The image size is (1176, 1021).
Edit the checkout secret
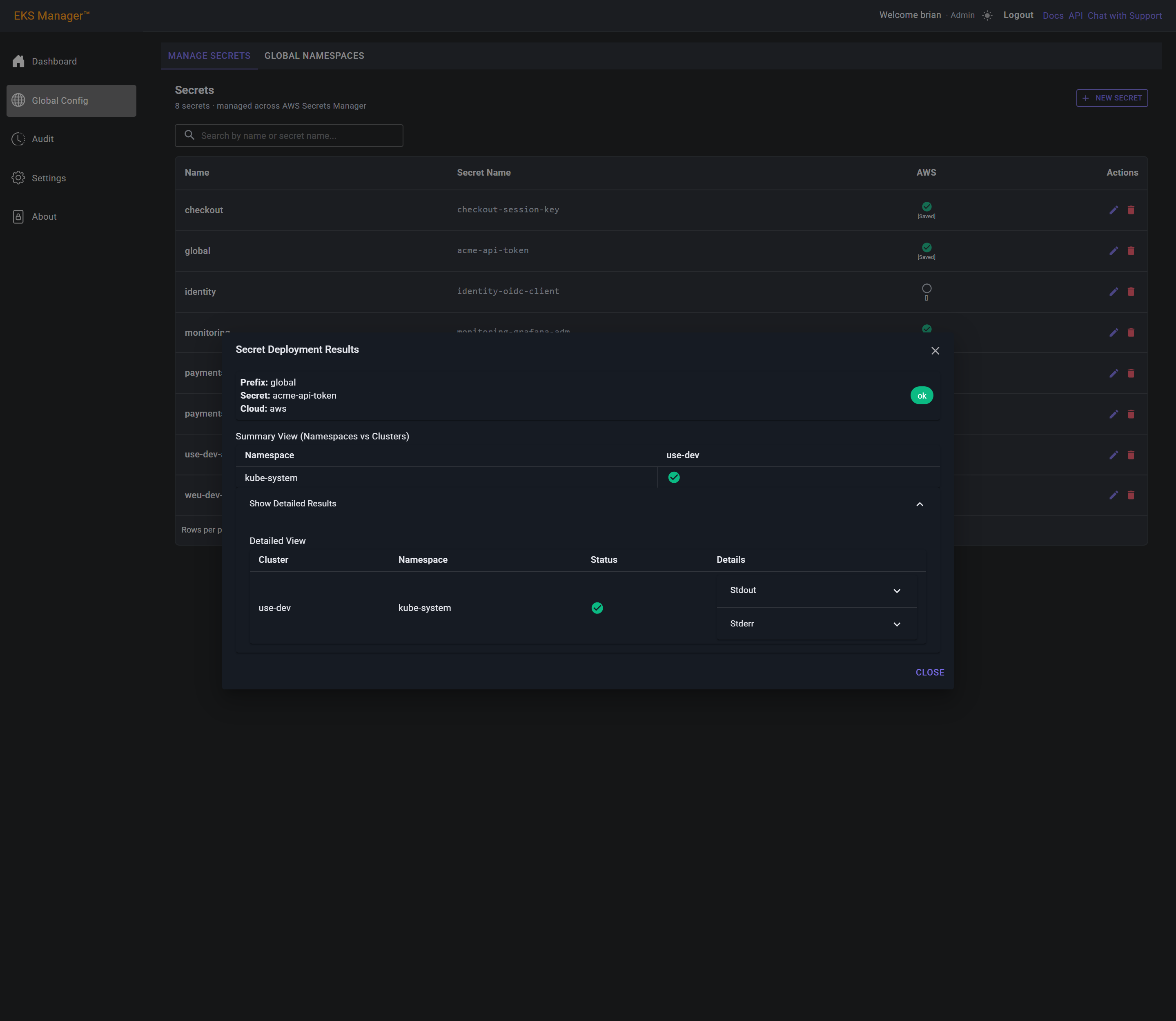click(x=1114, y=210)
